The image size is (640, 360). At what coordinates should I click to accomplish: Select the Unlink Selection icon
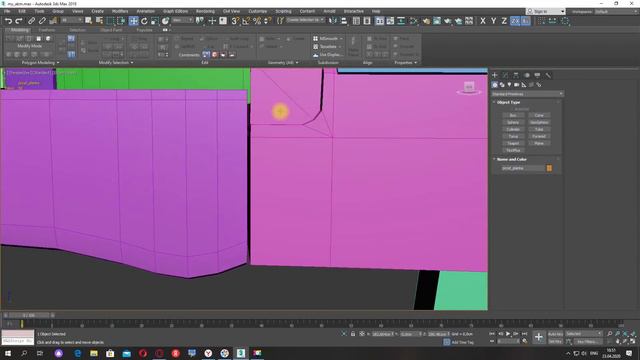point(42,21)
